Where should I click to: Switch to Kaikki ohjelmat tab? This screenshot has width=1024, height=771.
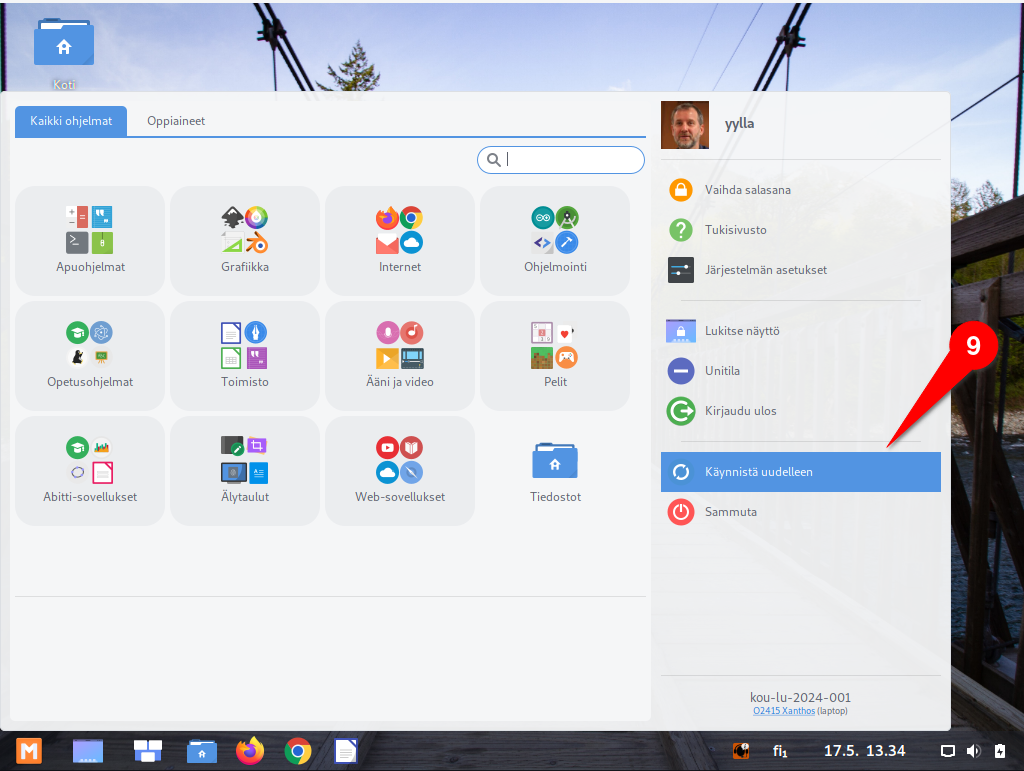point(71,121)
